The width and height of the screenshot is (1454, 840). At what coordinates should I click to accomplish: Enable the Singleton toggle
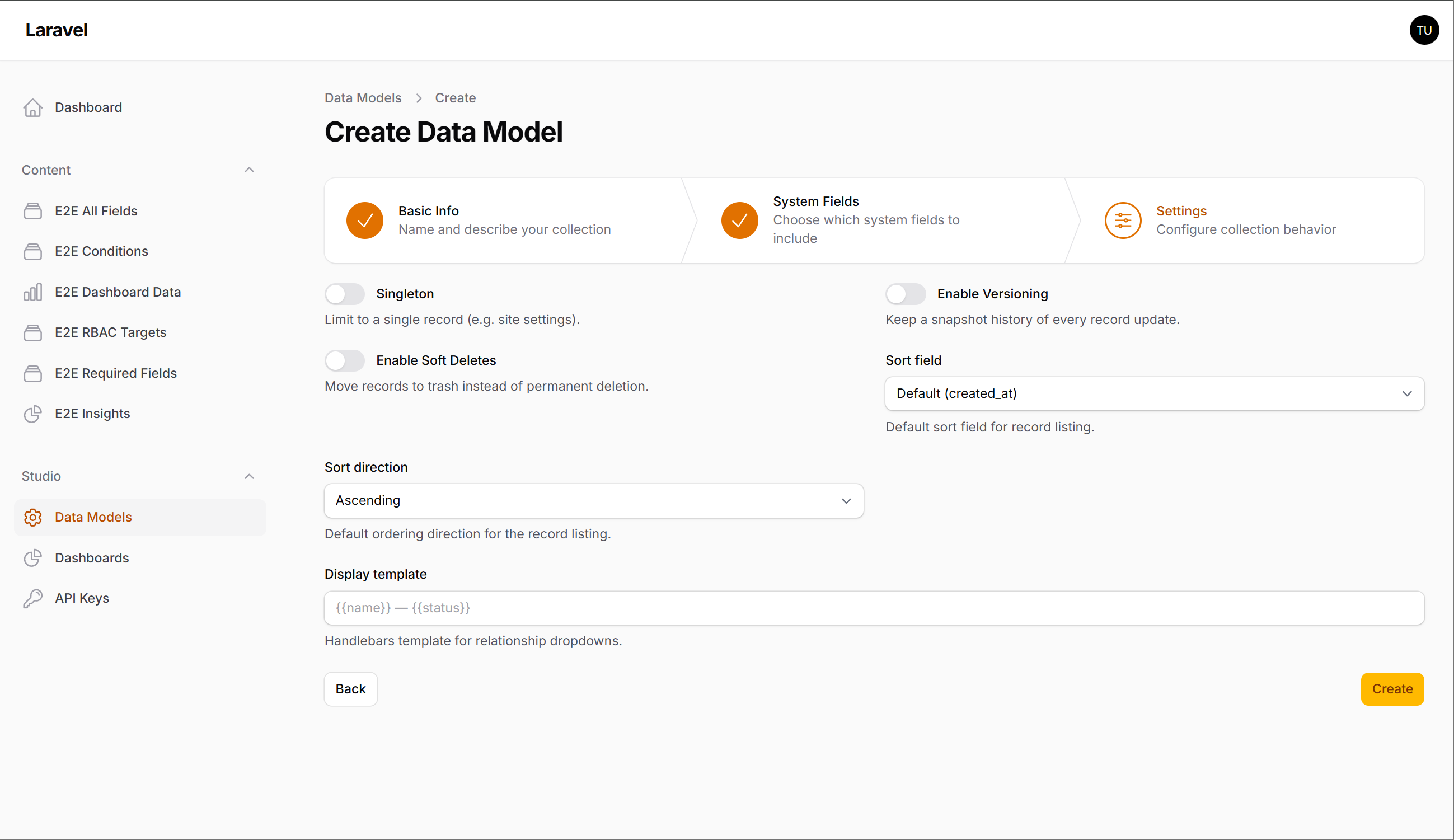click(344, 294)
